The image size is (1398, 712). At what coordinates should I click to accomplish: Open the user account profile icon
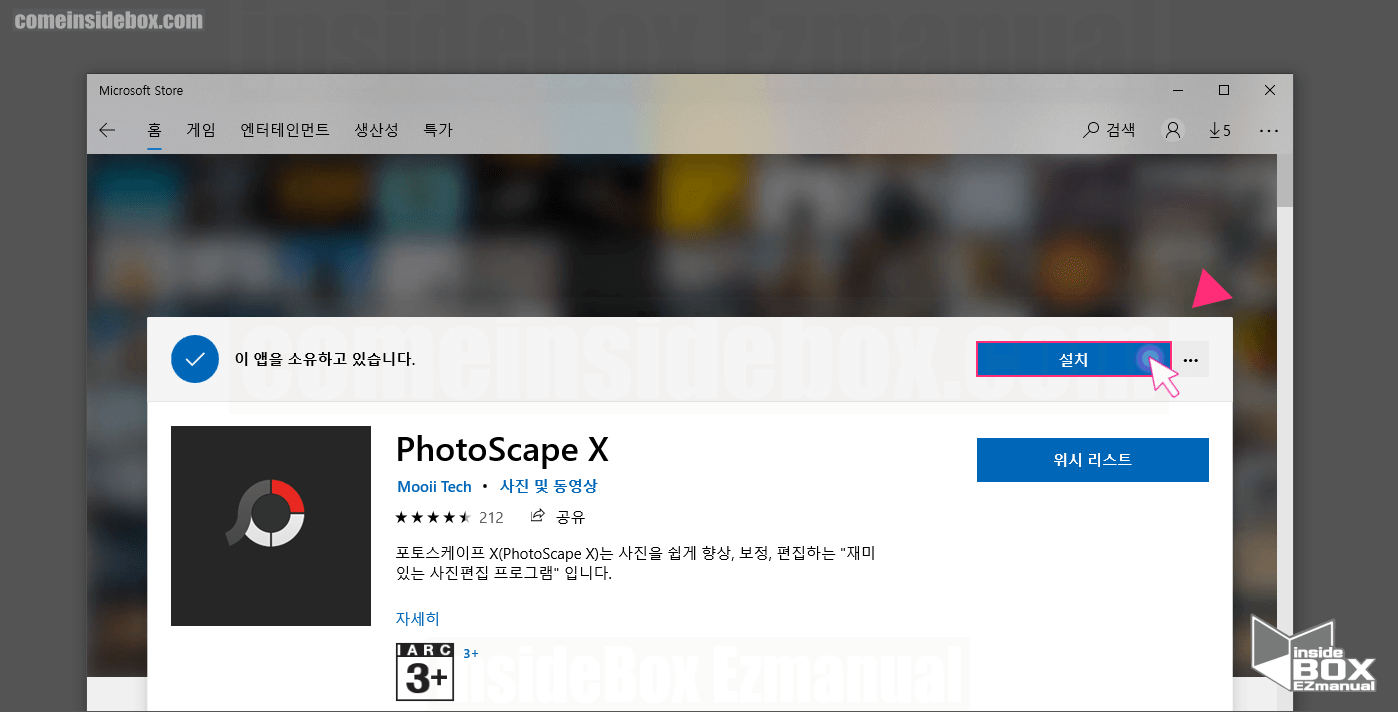click(x=1173, y=130)
